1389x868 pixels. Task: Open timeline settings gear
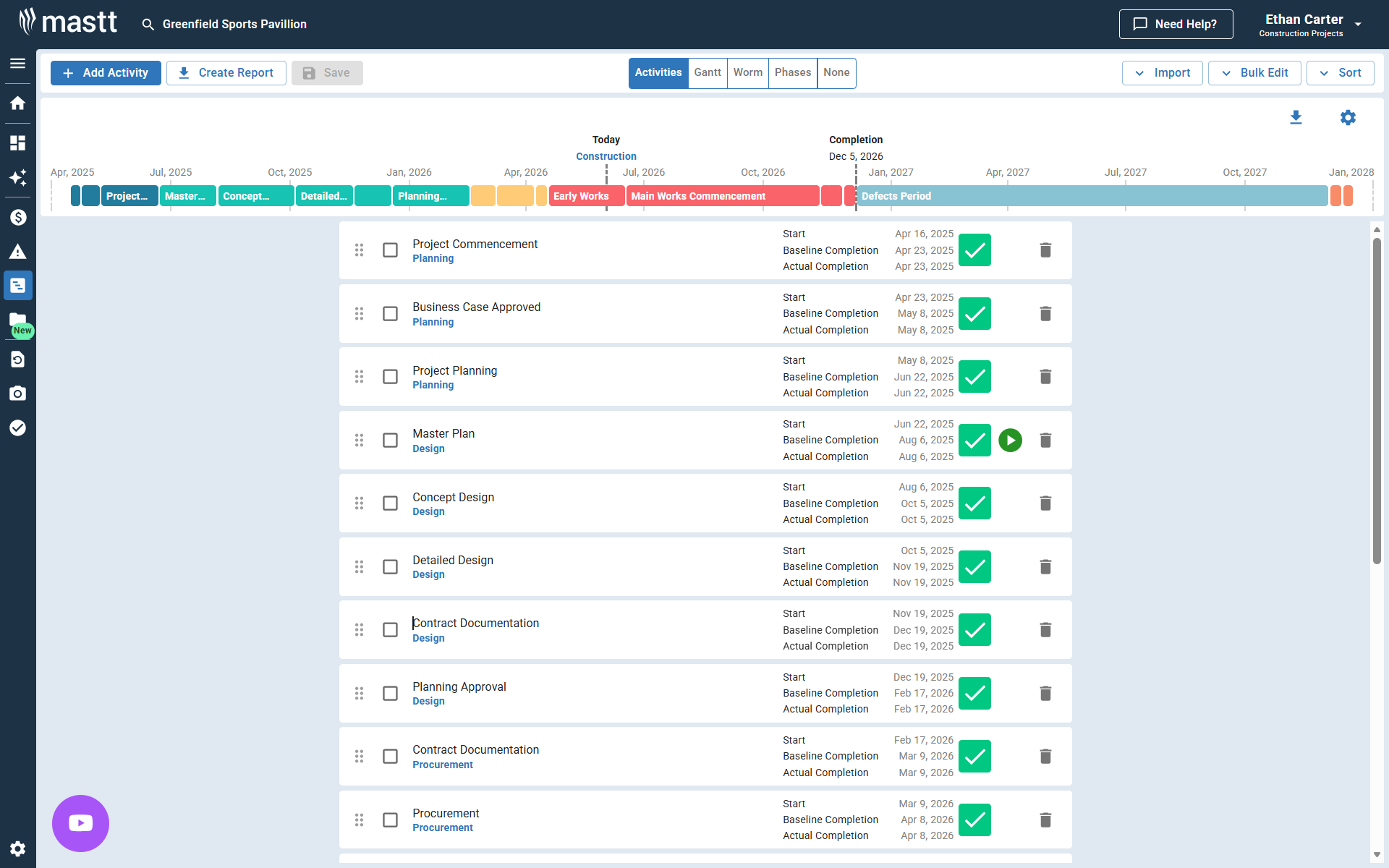pyautogui.click(x=1348, y=117)
